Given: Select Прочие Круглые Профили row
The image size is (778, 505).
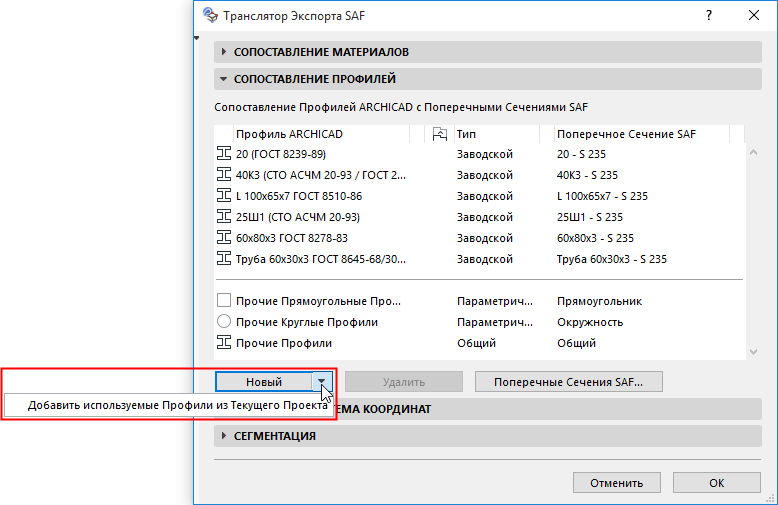Looking at the screenshot, I should [480, 322].
